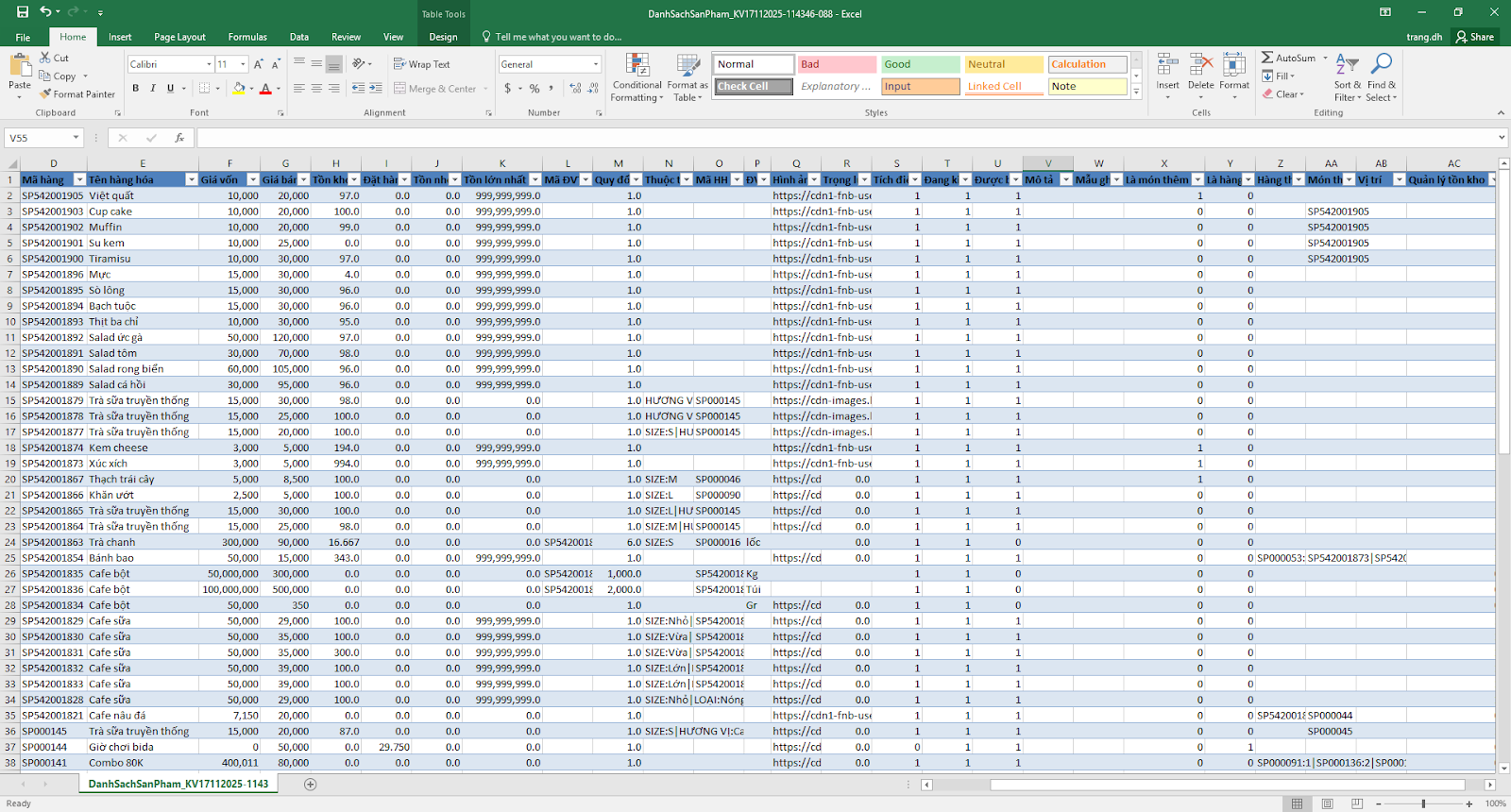Toggle Wrap Text option
This screenshot has width=1511, height=812.
(x=421, y=64)
